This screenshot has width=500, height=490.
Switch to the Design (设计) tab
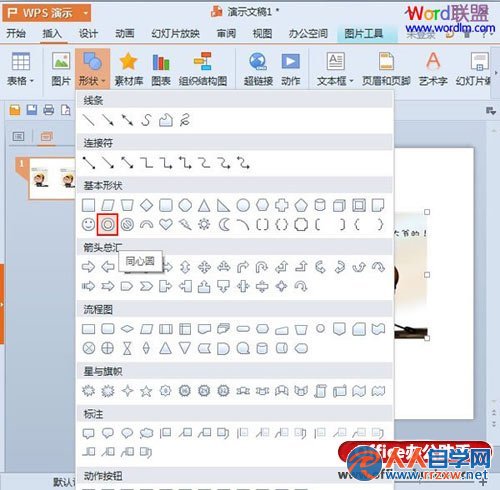(x=88, y=33)
